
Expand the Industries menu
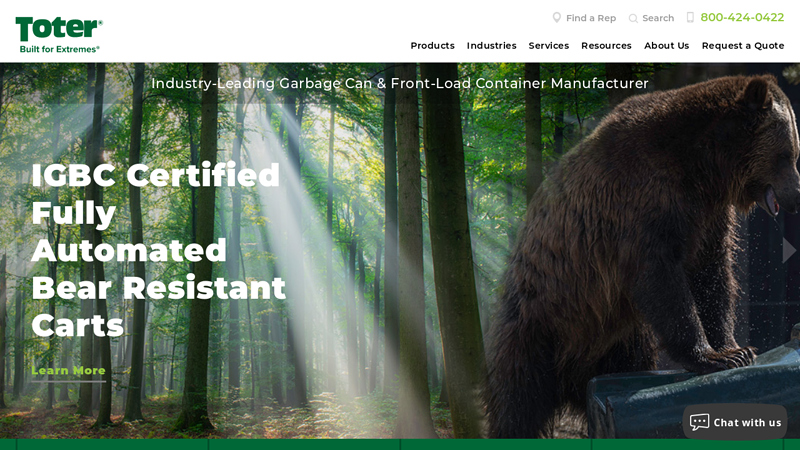click(491, 45)
